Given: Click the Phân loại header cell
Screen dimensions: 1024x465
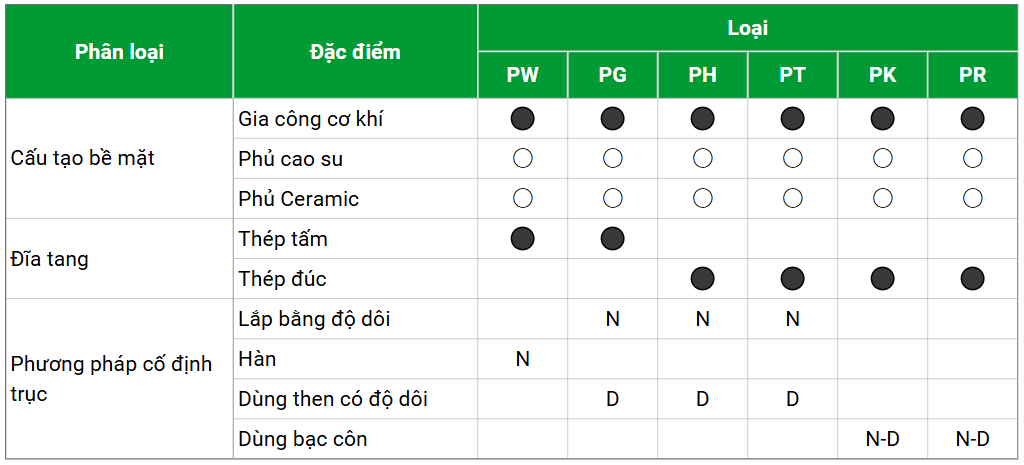Looking at the screenshot, I should pos(119,52).
